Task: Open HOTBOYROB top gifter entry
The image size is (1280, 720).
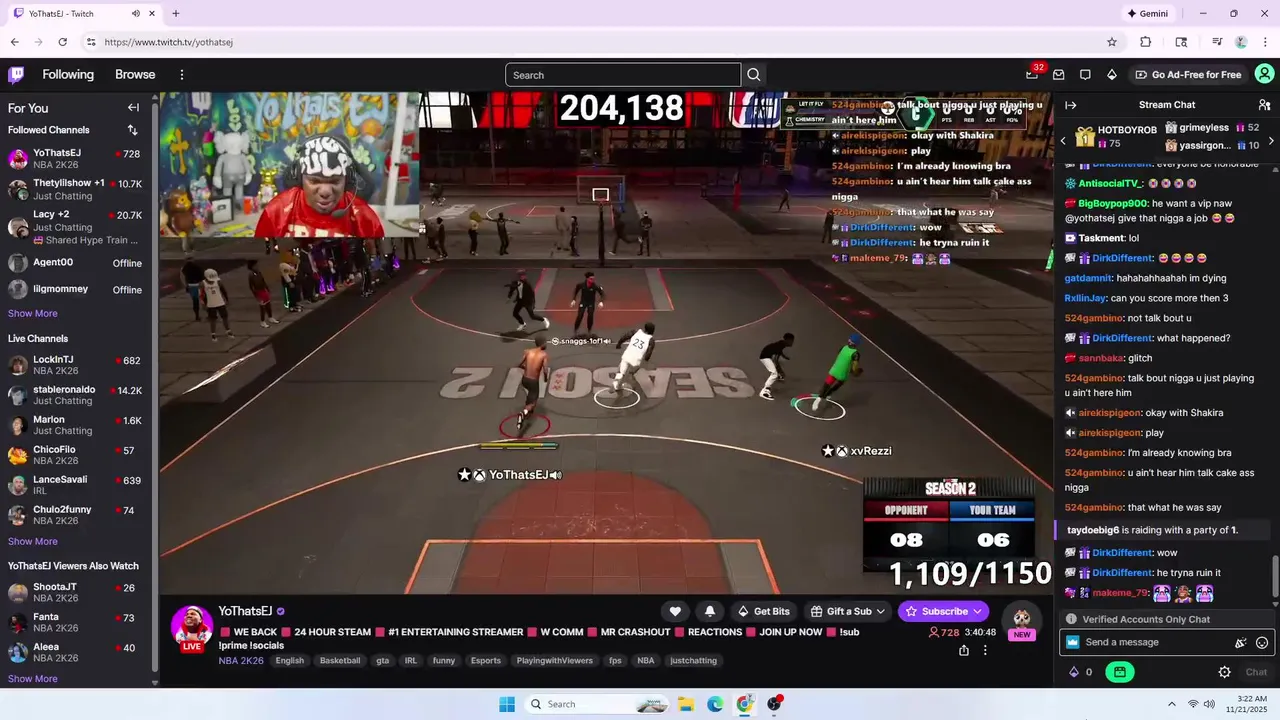Action: click(x=1116, y=137)
